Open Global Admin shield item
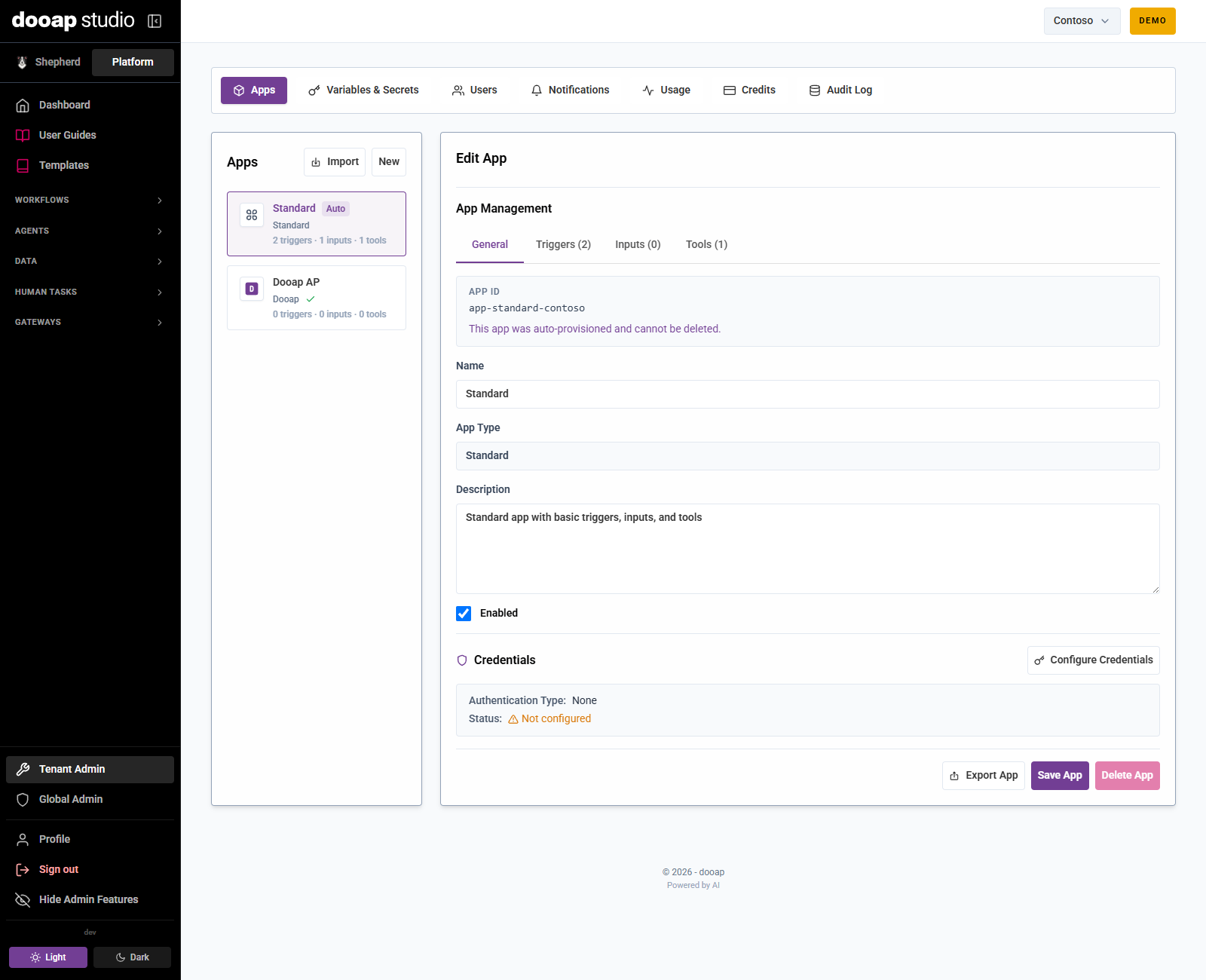This screenshot has width=1206, height=980. (x=90, y=800)
